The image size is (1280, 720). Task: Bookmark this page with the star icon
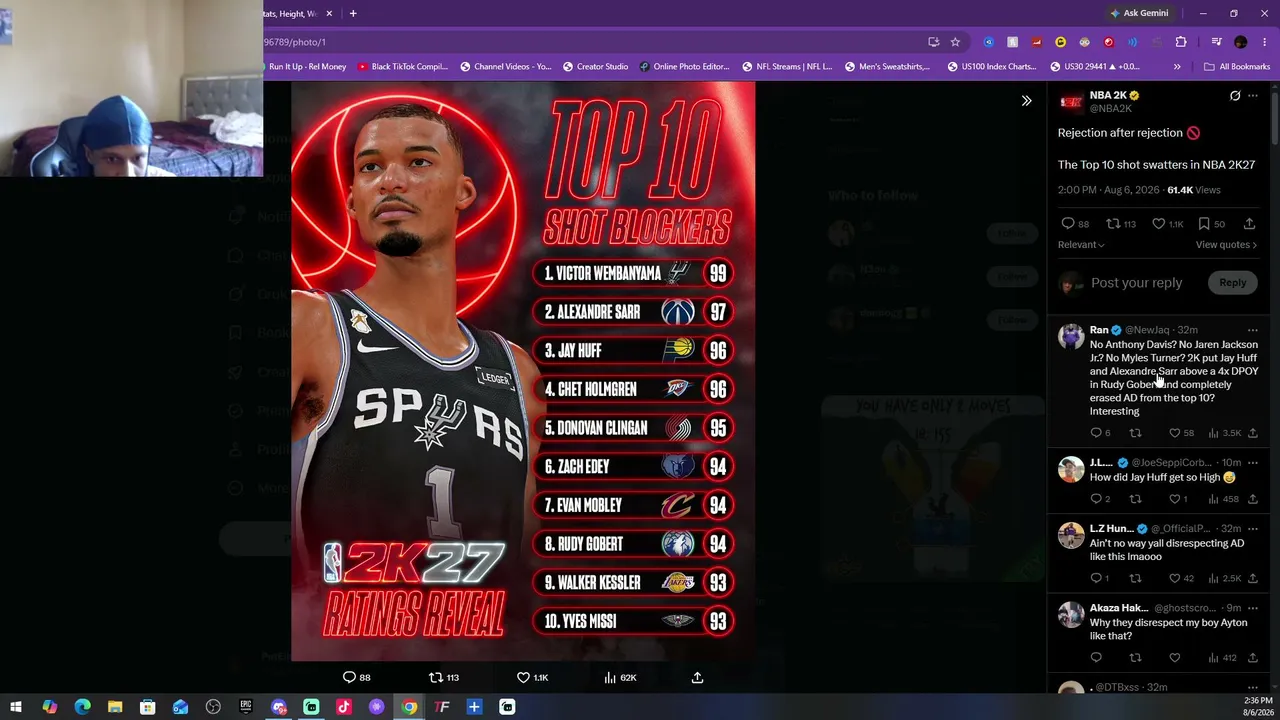click(955, 42)
